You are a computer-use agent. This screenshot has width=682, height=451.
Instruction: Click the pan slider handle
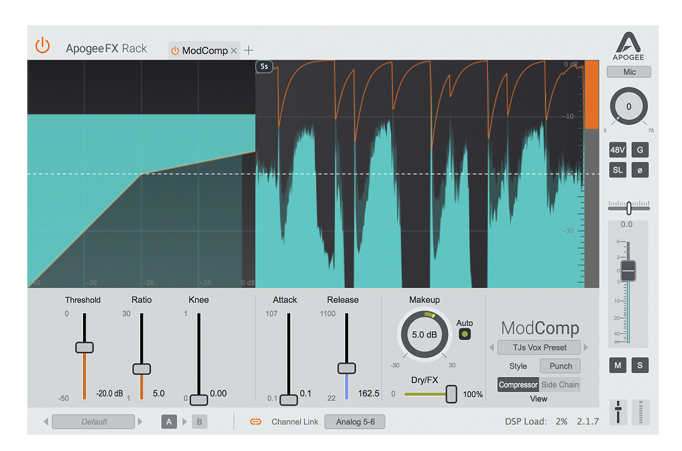coord(629,208)
